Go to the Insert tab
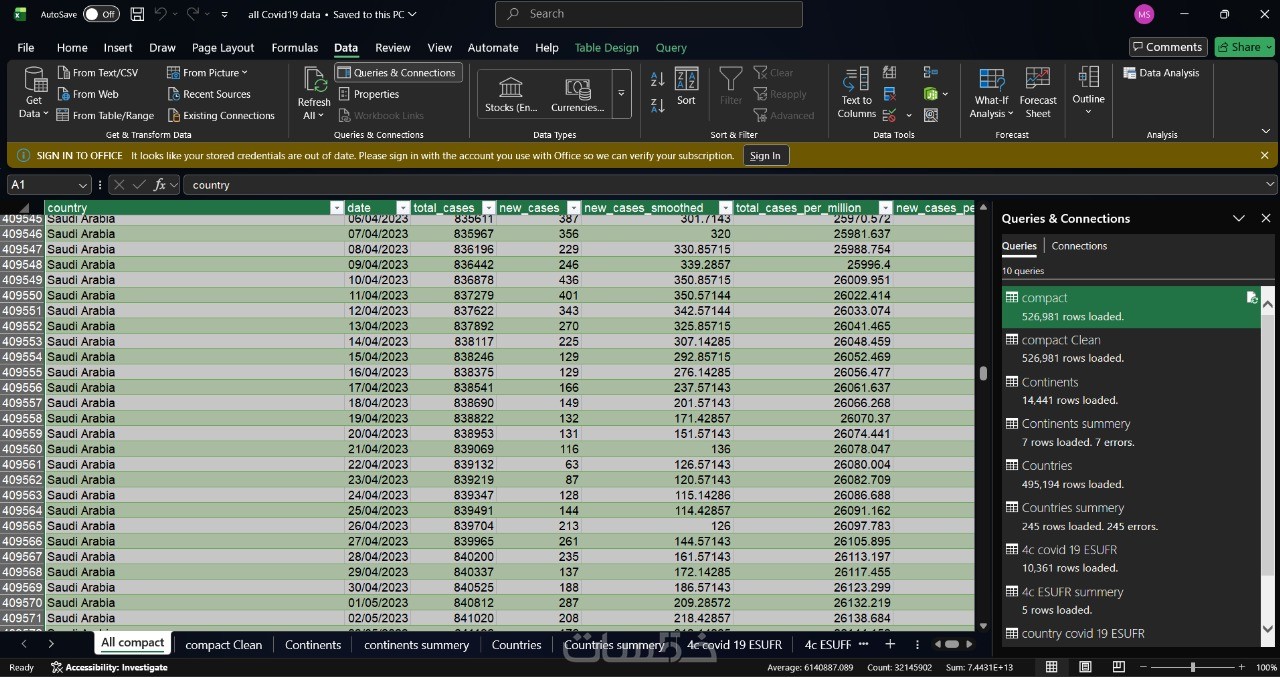The height and width of the screenshot is (677, 1280). point(118,47)
